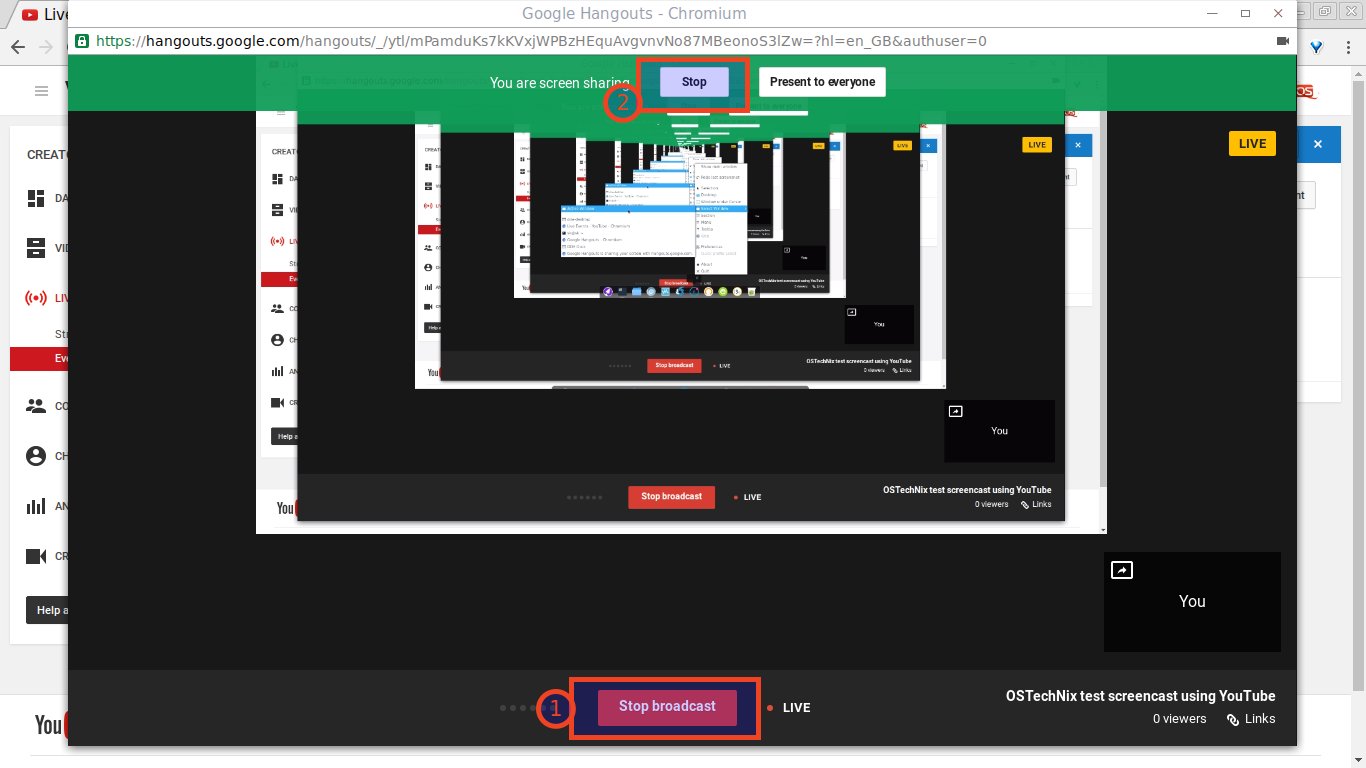Click the 0 viewers count in Hangouts bottom bar
This screenshot has width=1366, height=768.
(x=1179, y=719)
